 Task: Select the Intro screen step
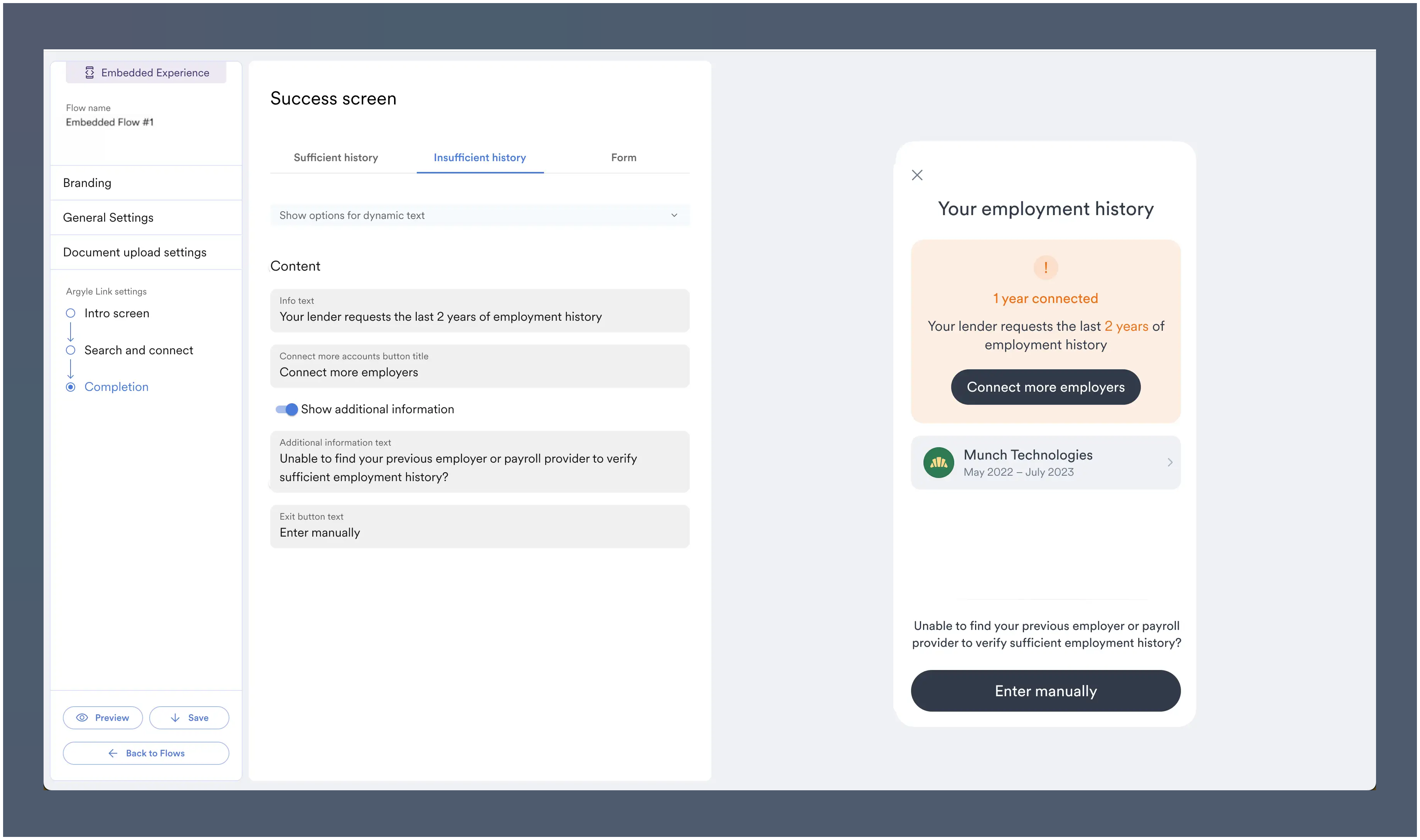(x=71, y=313)
